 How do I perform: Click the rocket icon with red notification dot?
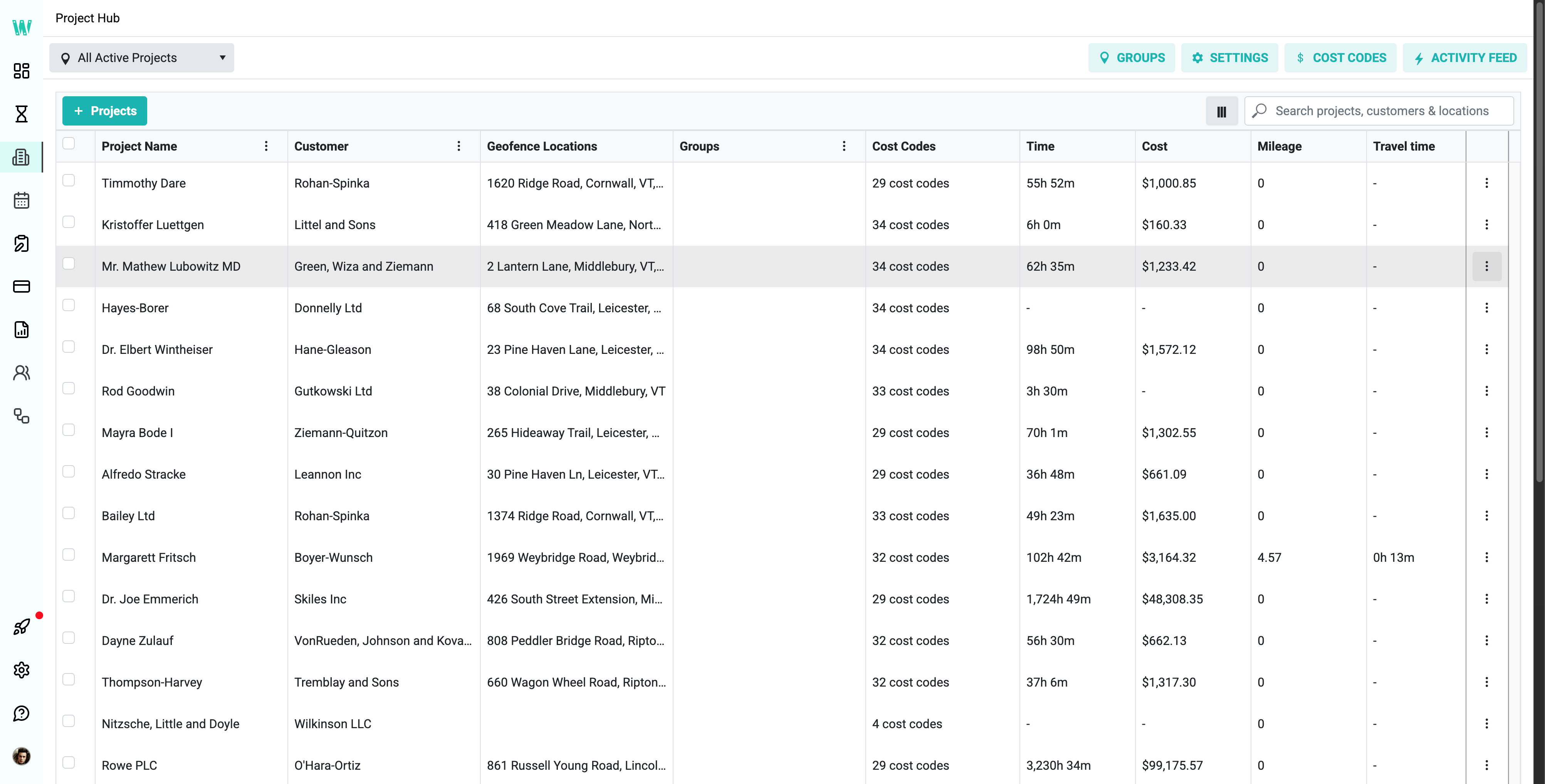[x=22, y=627]
